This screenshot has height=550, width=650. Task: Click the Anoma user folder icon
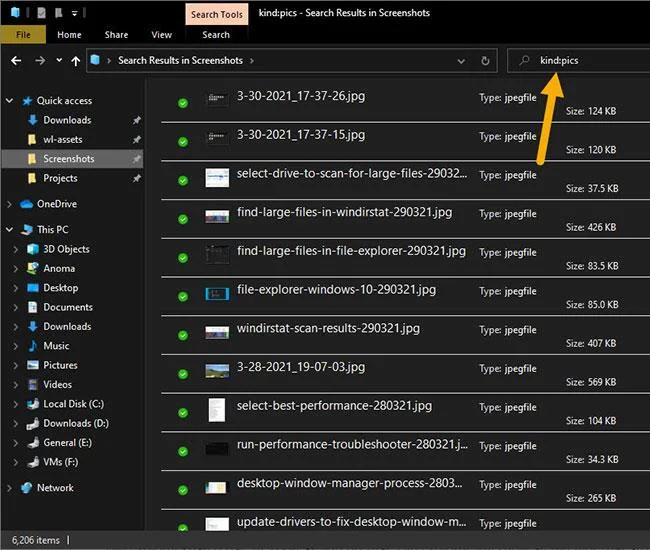(32, 268)
